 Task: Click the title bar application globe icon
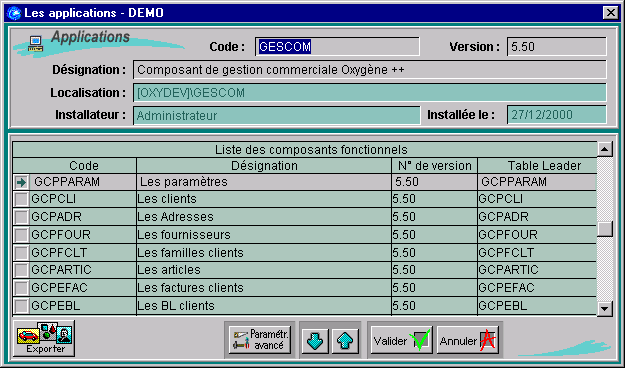pyautogui.click(x=14, y=13)
